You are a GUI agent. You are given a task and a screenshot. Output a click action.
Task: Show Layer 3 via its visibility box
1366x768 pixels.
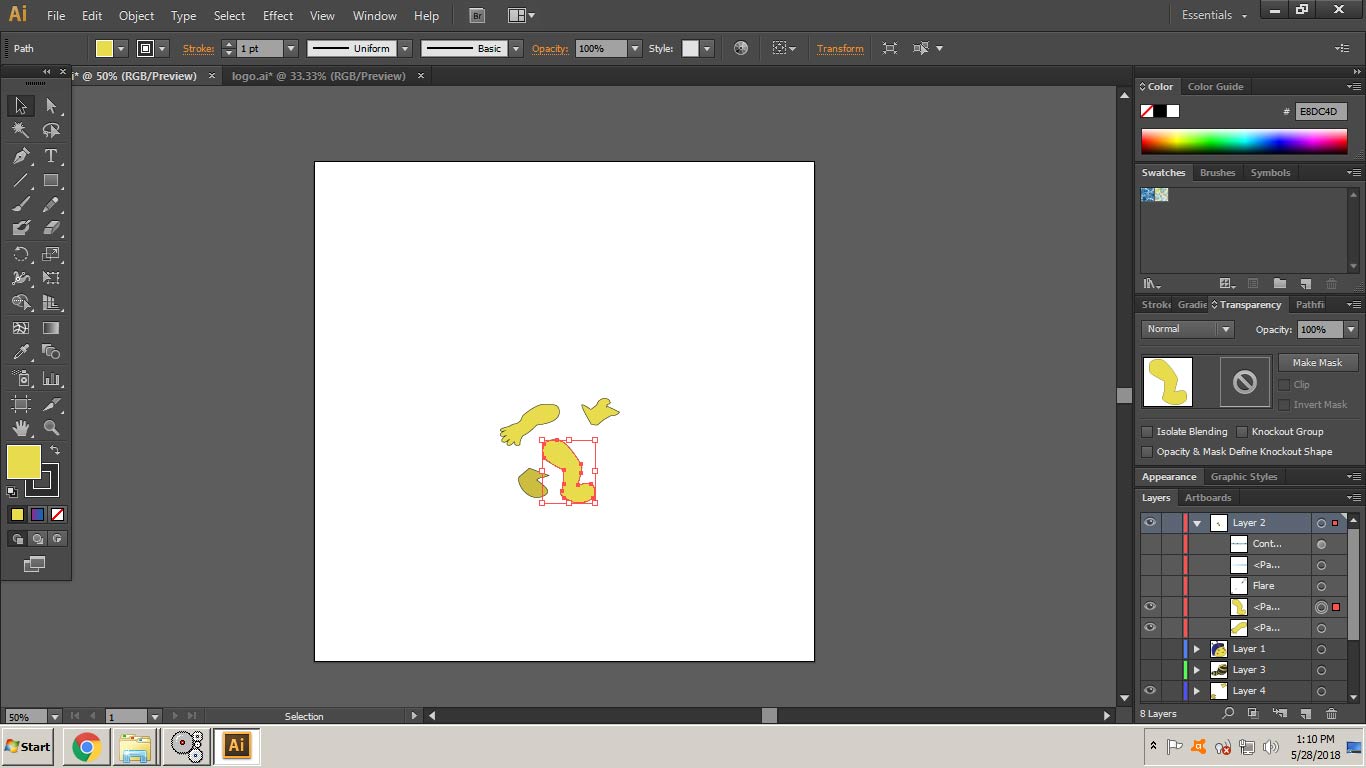[1150, 670]
